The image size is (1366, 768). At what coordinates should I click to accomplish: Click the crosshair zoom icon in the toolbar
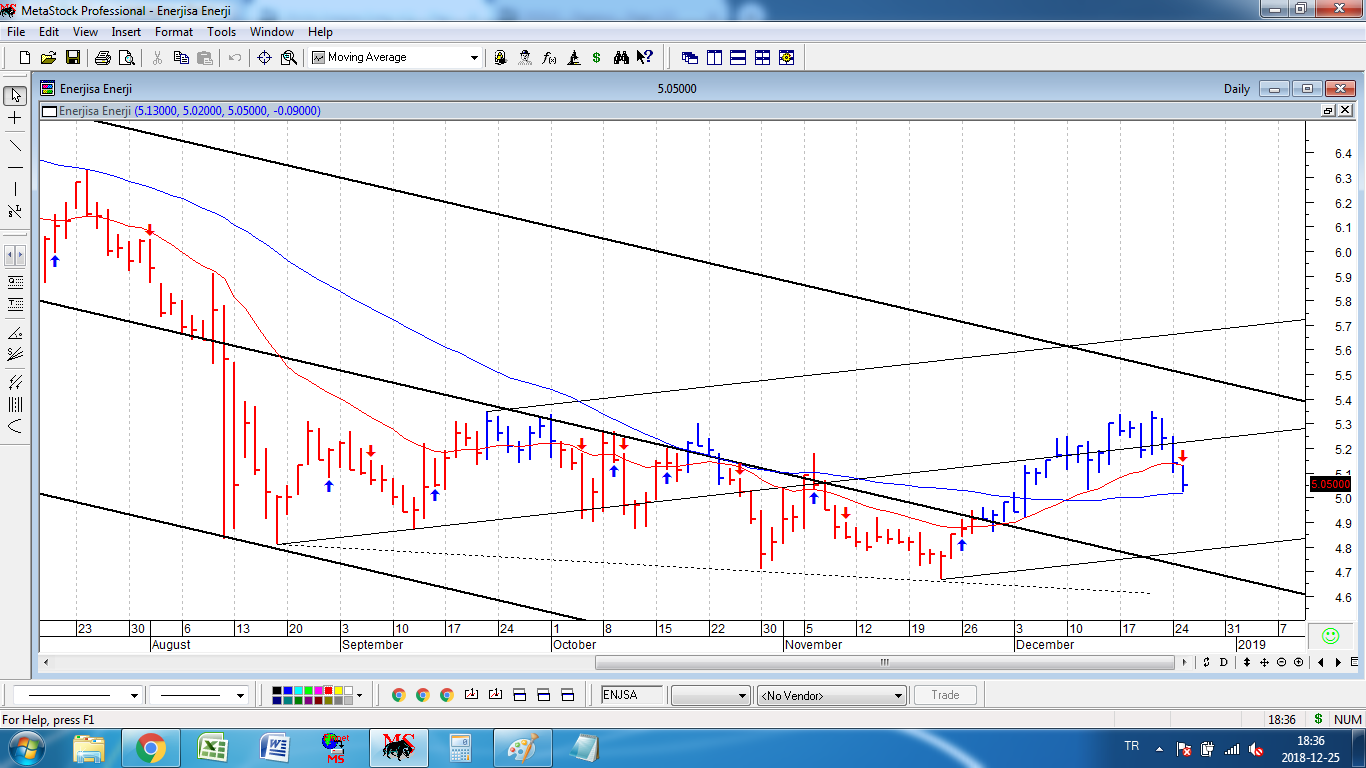tap(265, 58)
